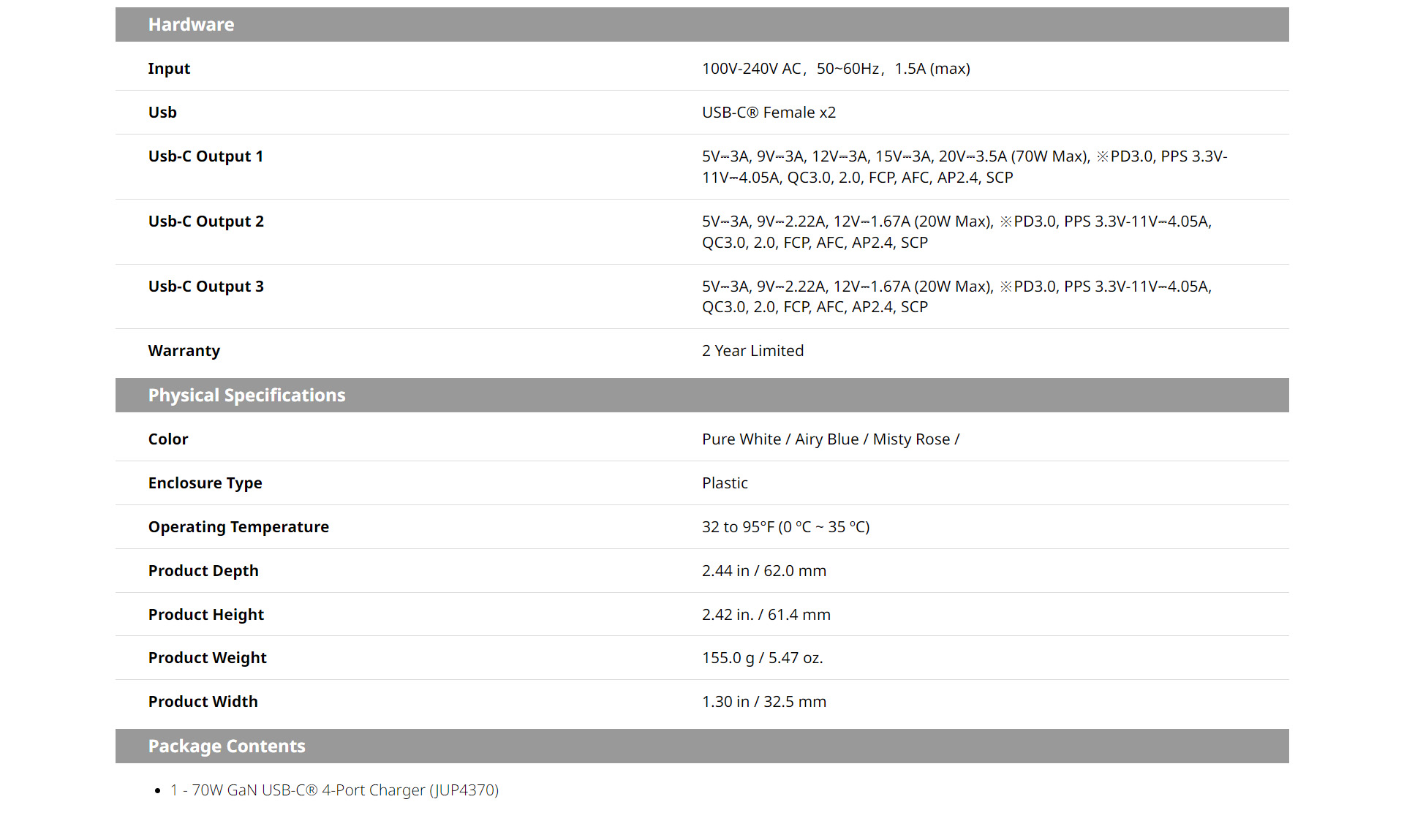Select the Input row label
Viewport: 1404px width, 840px height.
coord(169,69)
